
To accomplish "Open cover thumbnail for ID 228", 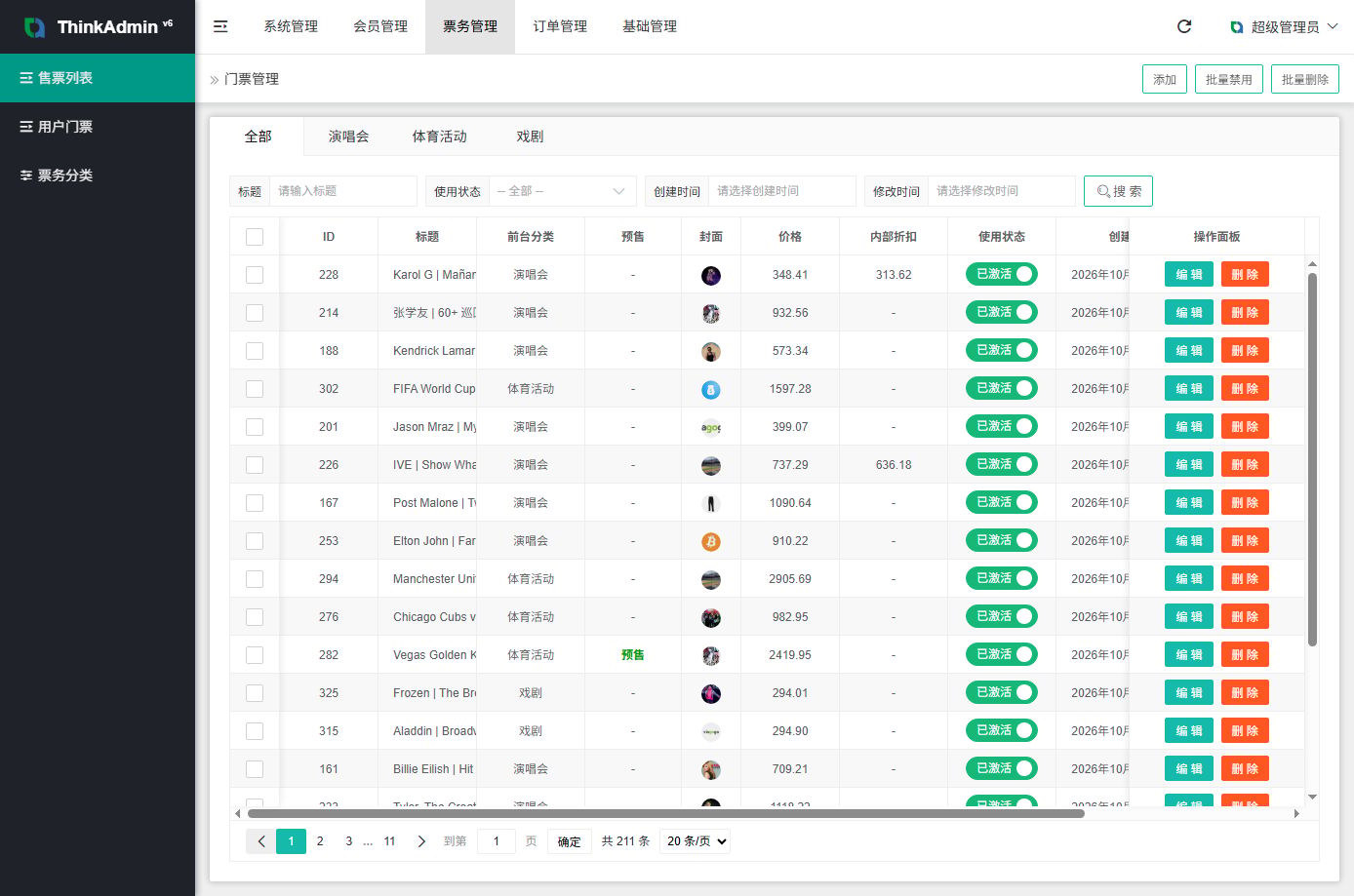I will click(711, 275).
